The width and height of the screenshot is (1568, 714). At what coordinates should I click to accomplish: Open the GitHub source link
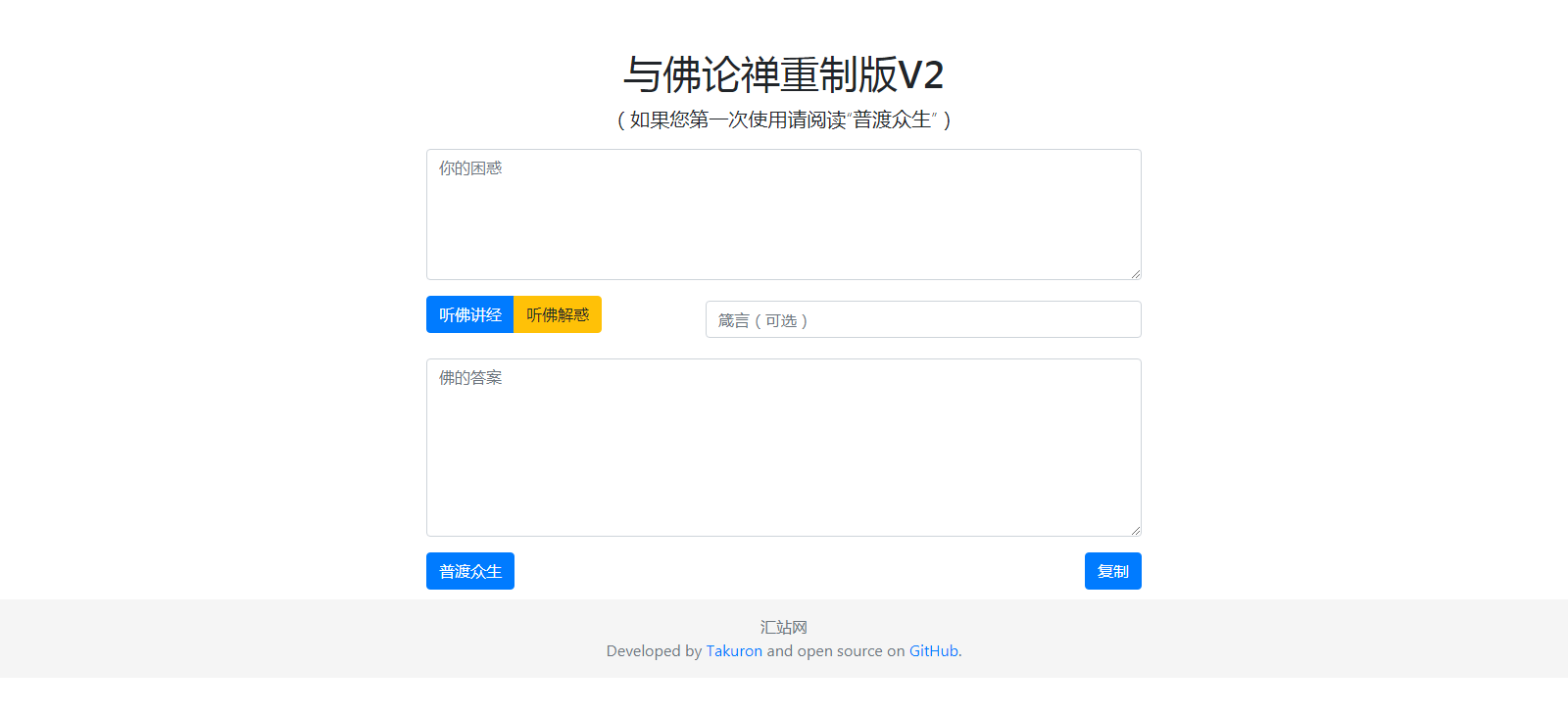[x=934, y=651]
